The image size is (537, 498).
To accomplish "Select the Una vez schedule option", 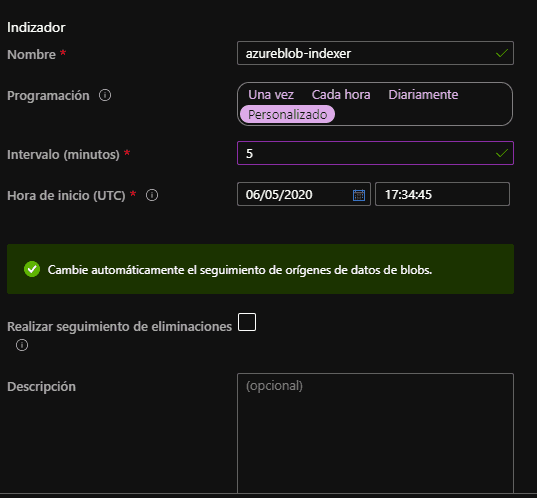I will click(271, 95).
